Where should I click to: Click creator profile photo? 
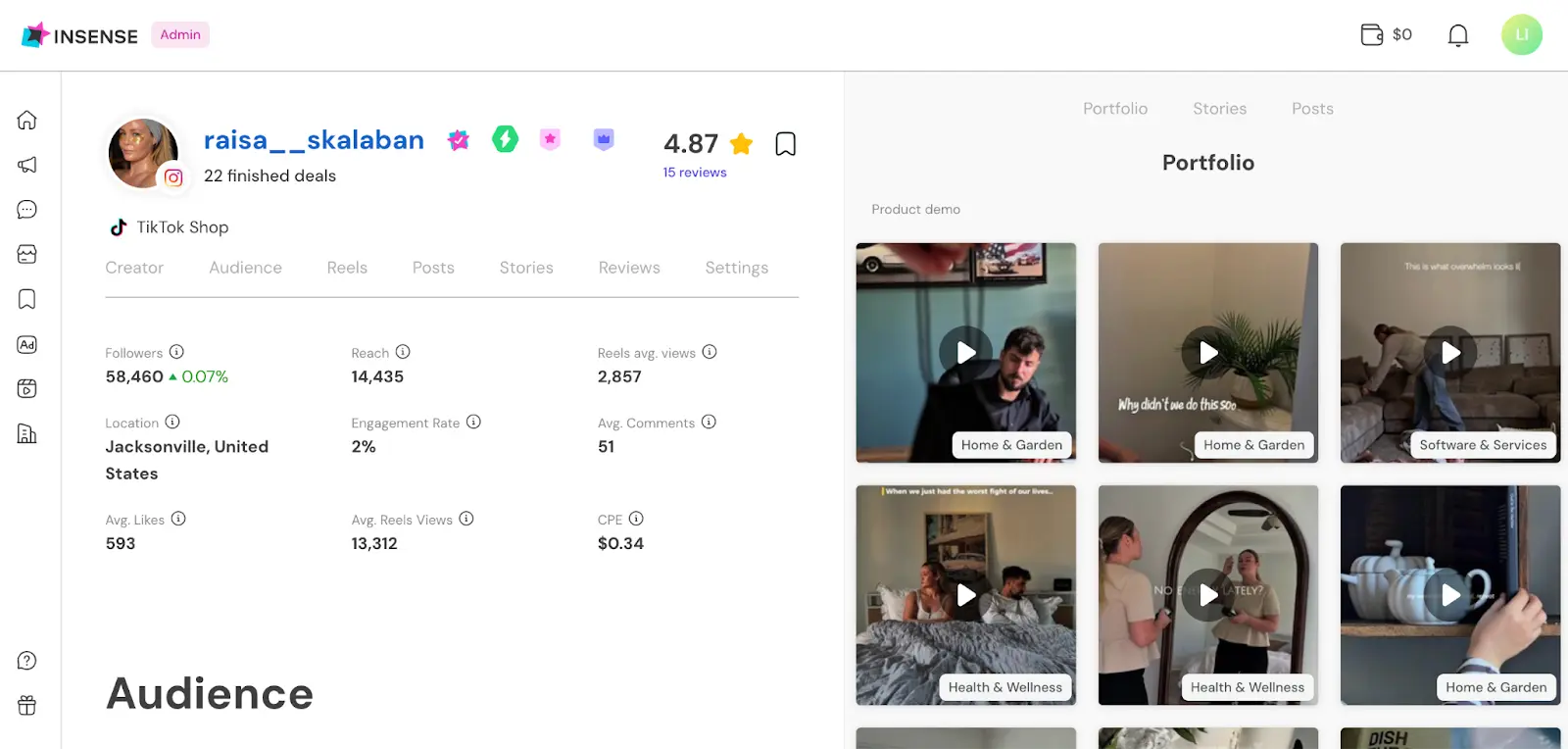(x=143, y=154)
